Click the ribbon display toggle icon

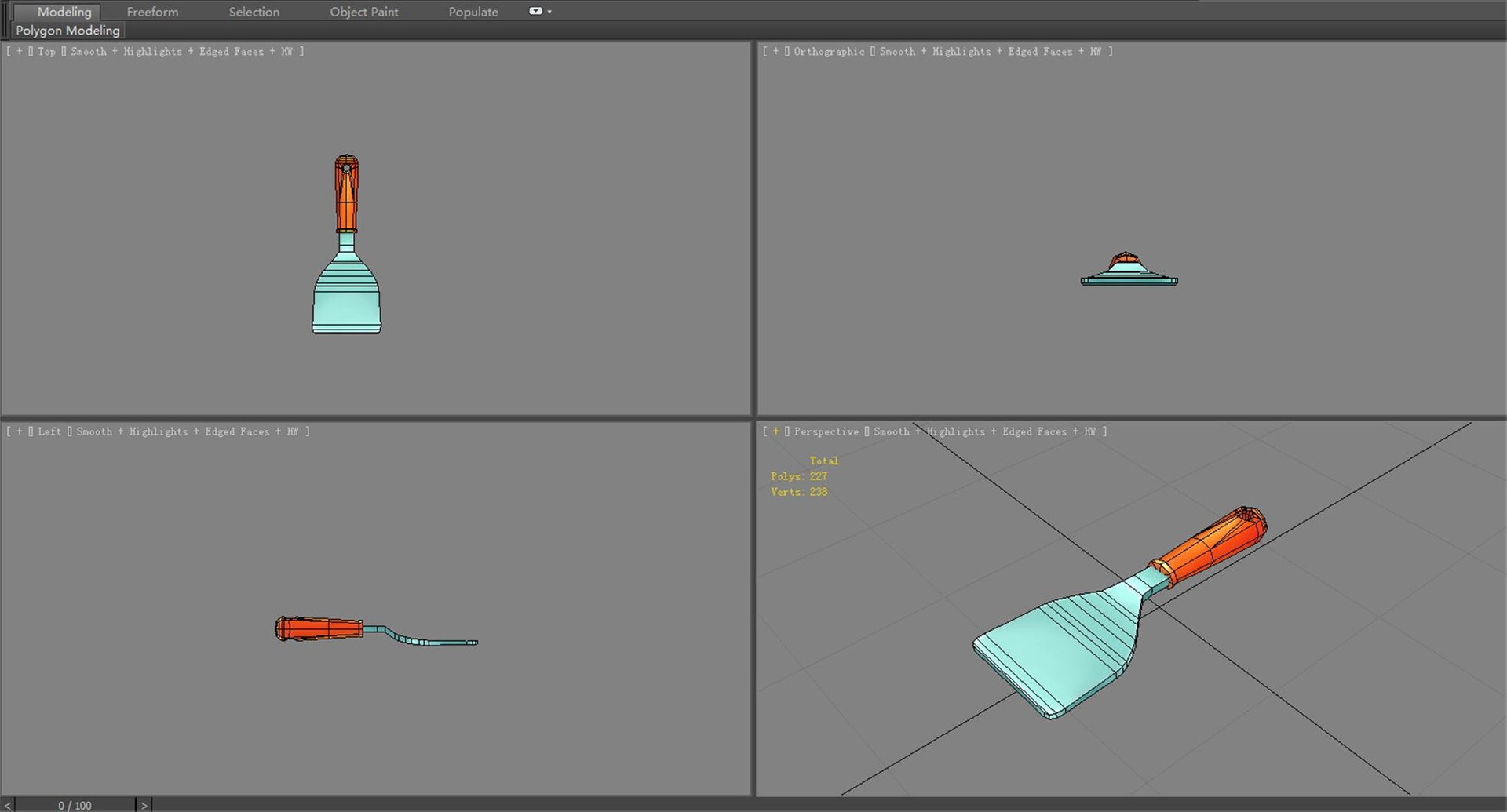[x=535, y=11]
